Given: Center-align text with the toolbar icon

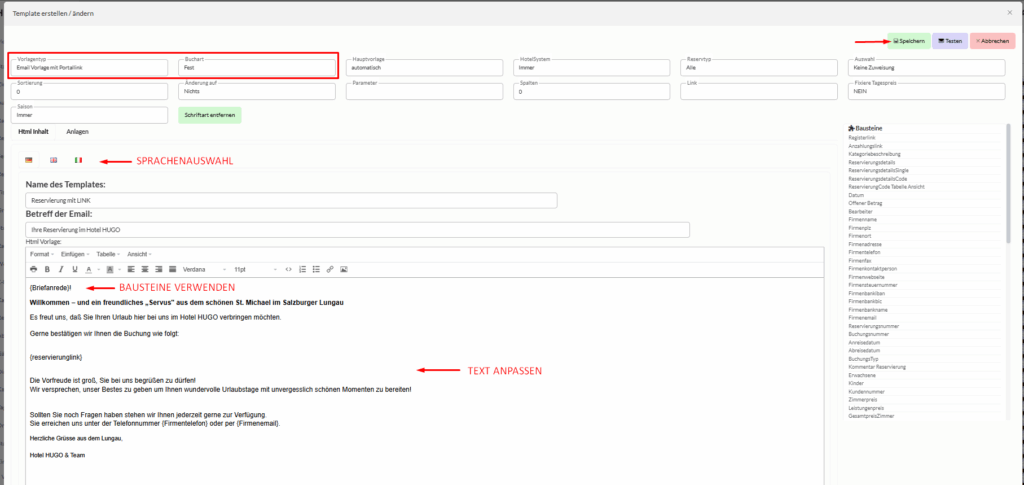Looking at the screenshot, I should coord(145,269).
